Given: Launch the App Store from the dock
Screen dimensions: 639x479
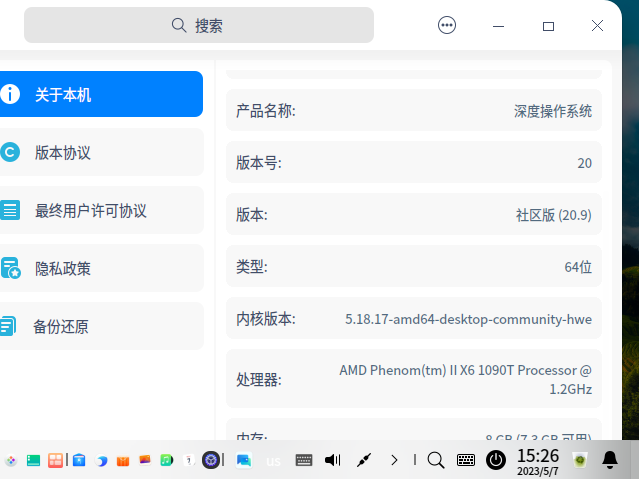Looking at the screenshot, I should point(79,460).
